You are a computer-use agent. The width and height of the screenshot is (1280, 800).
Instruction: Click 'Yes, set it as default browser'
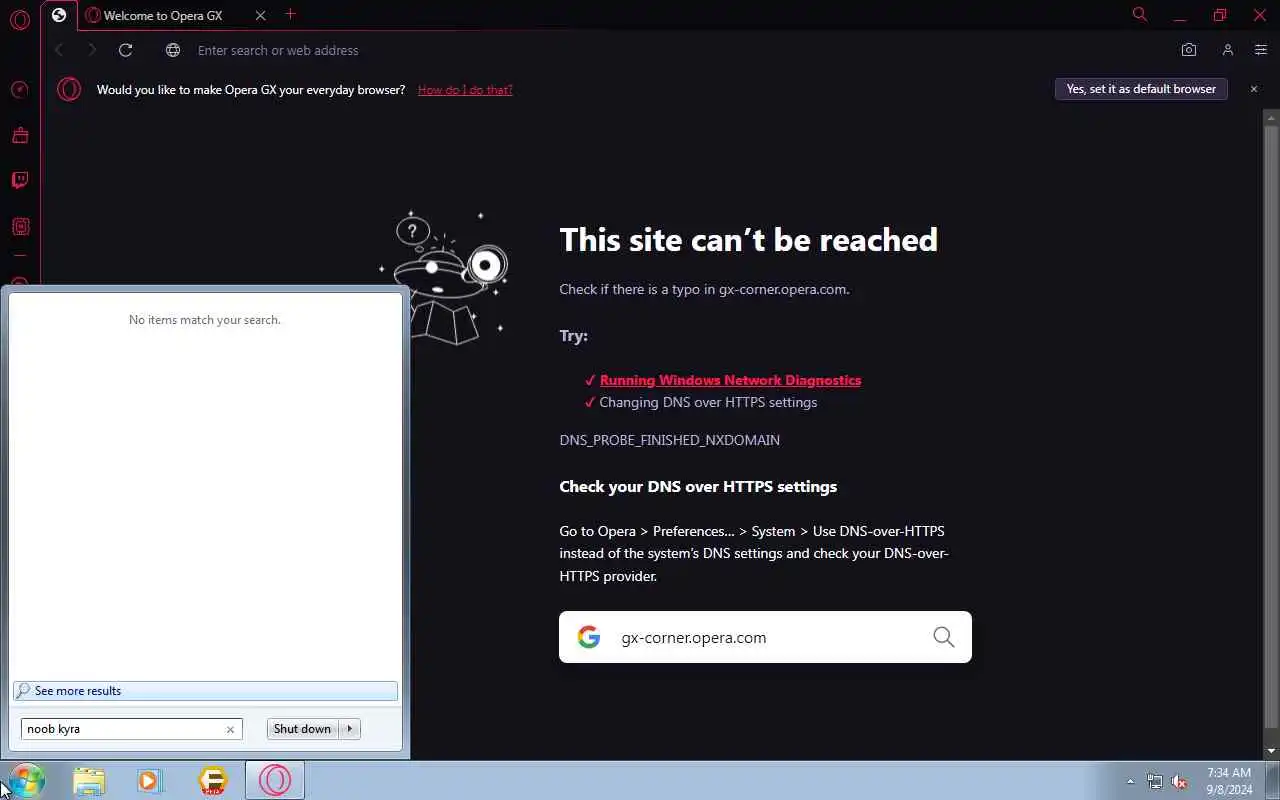pyautogui.click(x=1141, y=89)
